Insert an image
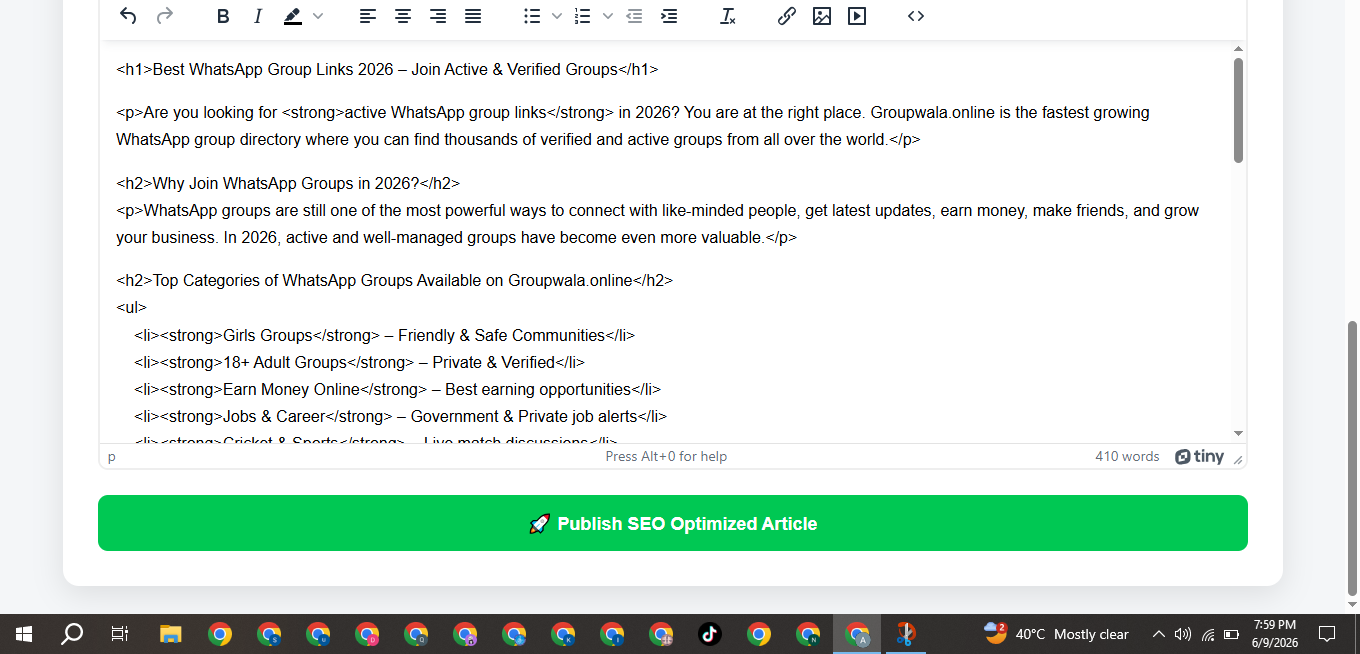The width and height of the screenshot is (1360, 654). point(822,16)
